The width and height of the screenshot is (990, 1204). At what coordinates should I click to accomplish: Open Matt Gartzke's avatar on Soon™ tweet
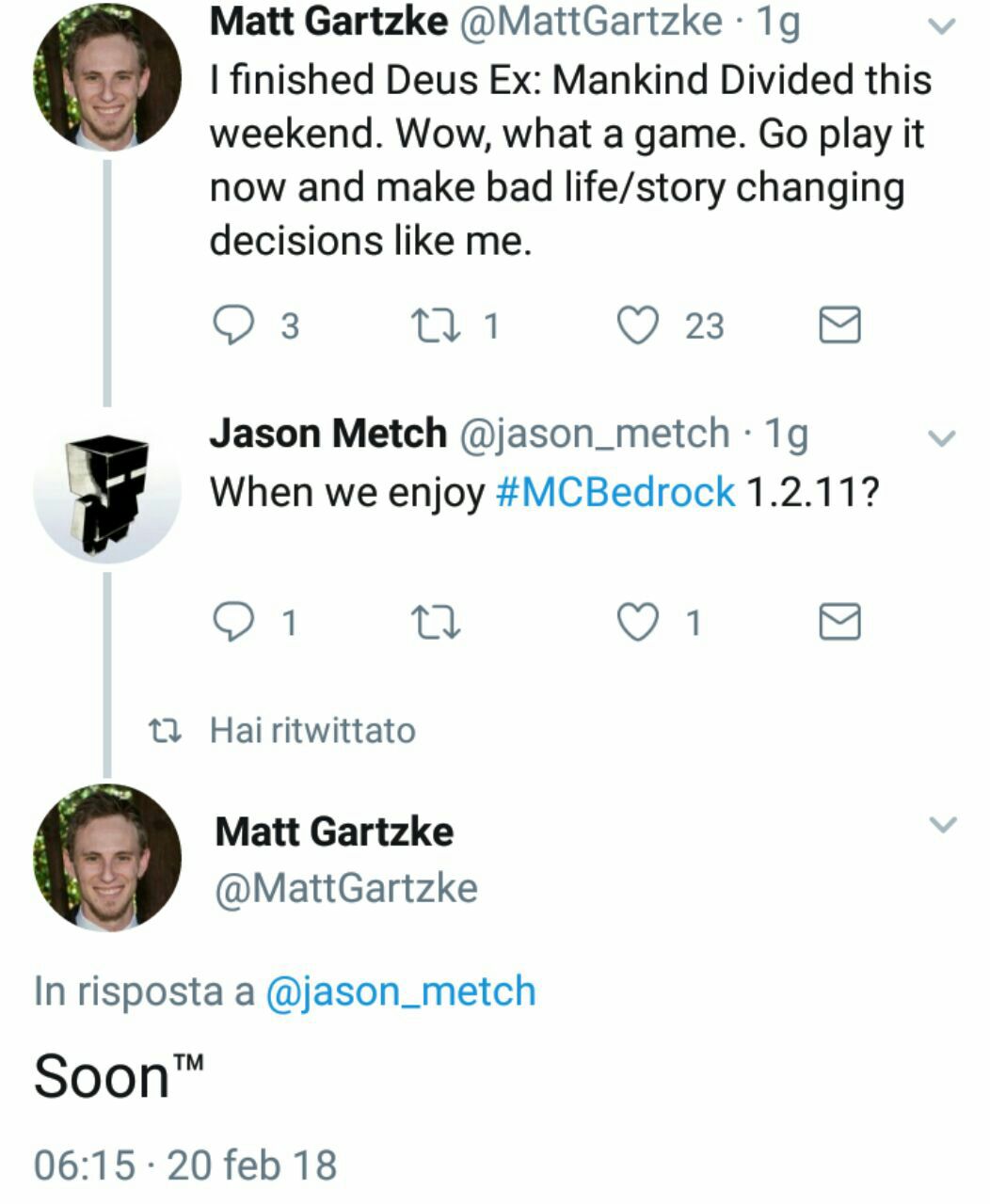[106, 858]
